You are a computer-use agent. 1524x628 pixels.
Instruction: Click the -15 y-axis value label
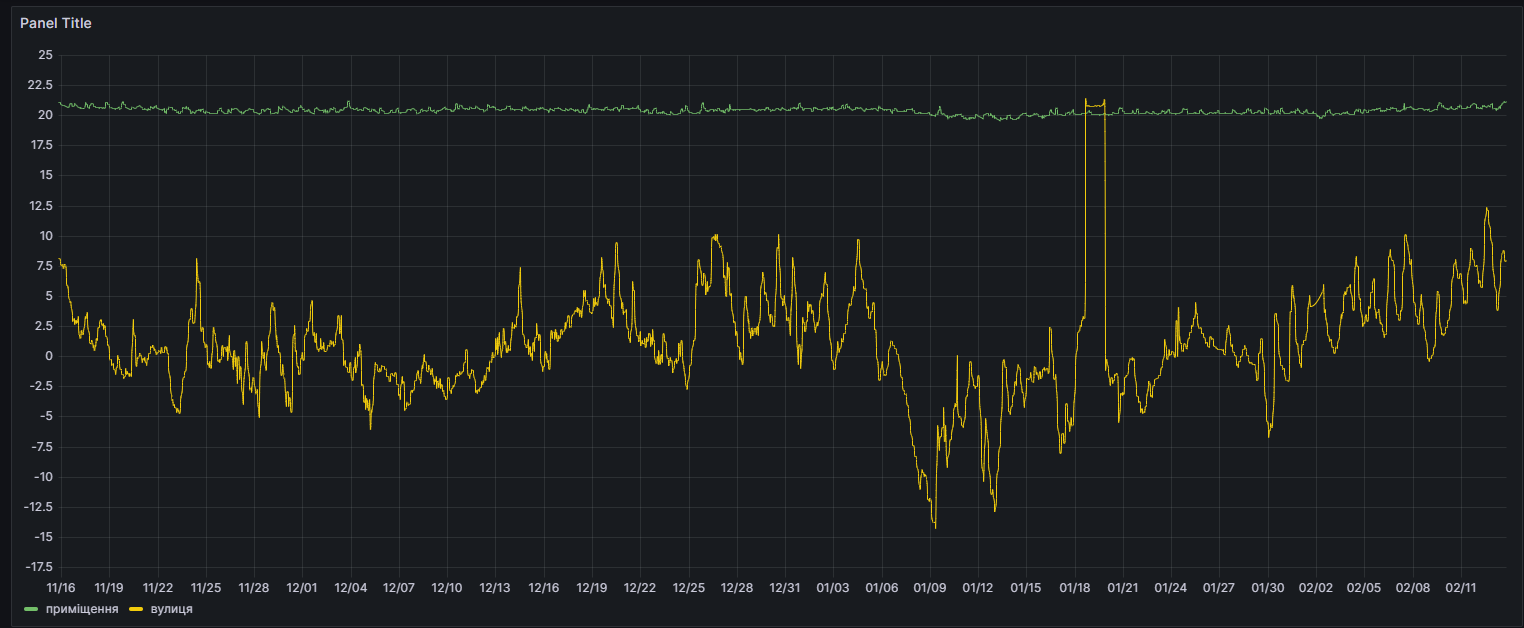[42, 537]
